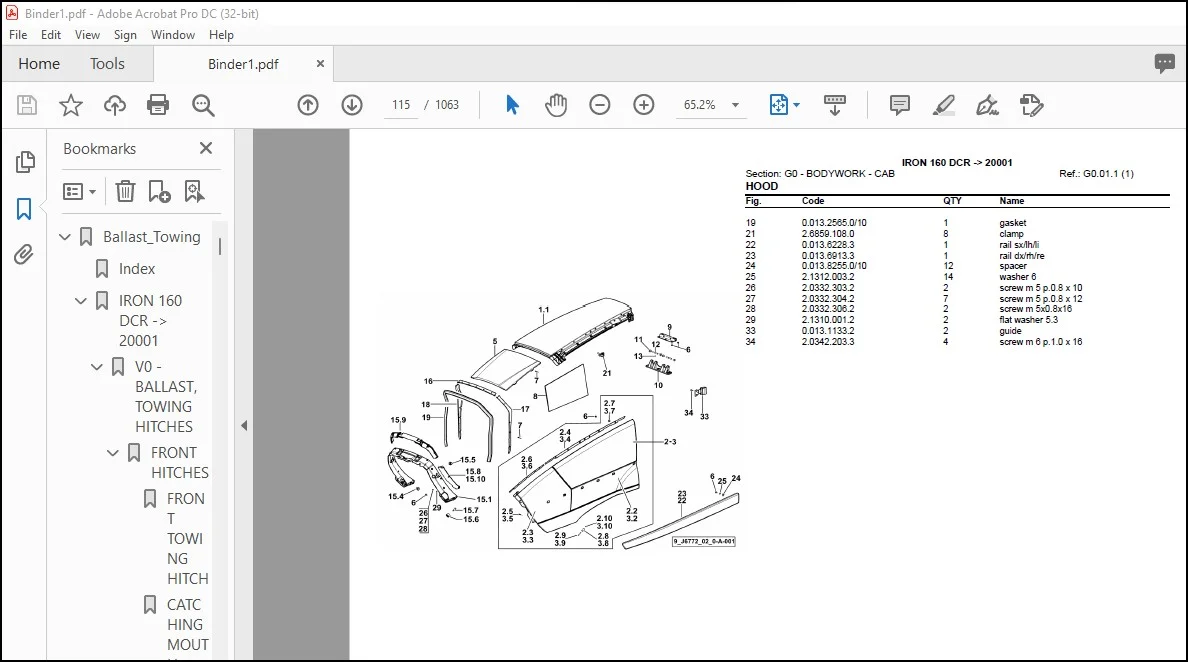Image resolution: width=1188 pixels, height=662 pixels.
Task: Switch to the Tools tab
Action: coord(107,64)
